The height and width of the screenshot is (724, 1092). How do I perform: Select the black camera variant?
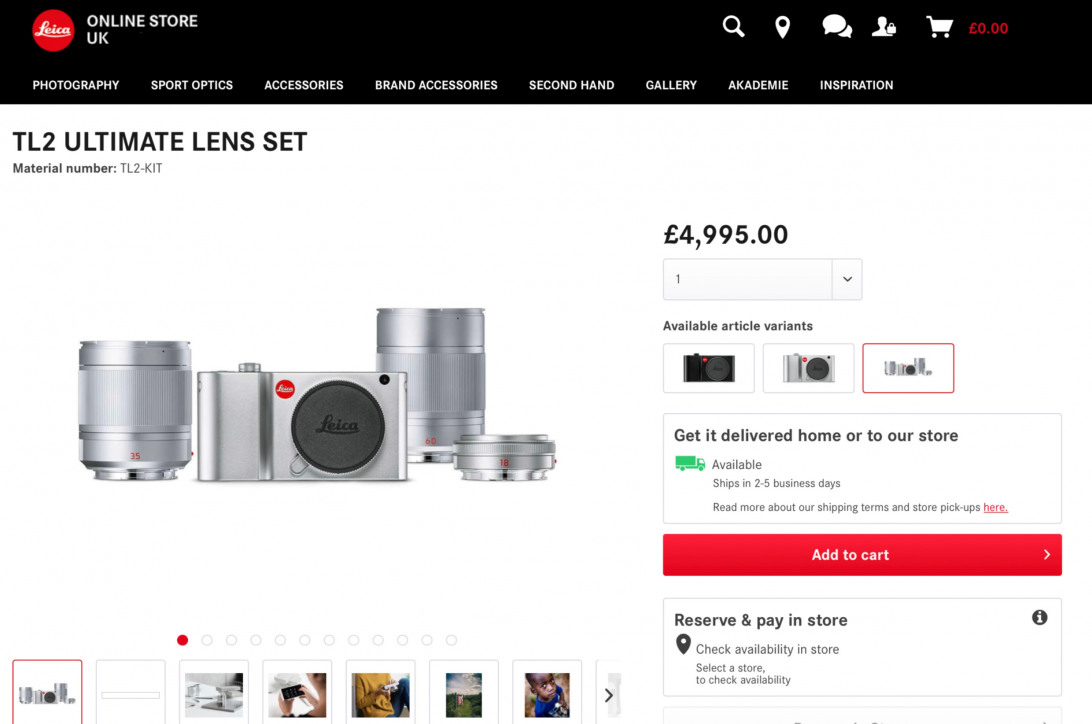pyautogui.click(x=709, y=368)
